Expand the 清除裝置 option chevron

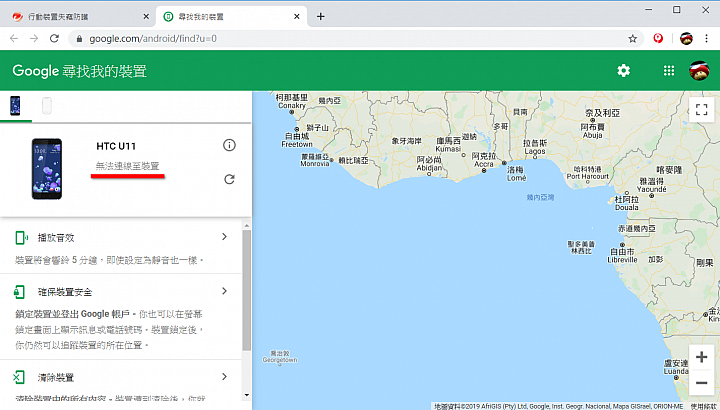pyautogui.click(x=225, y=376)
